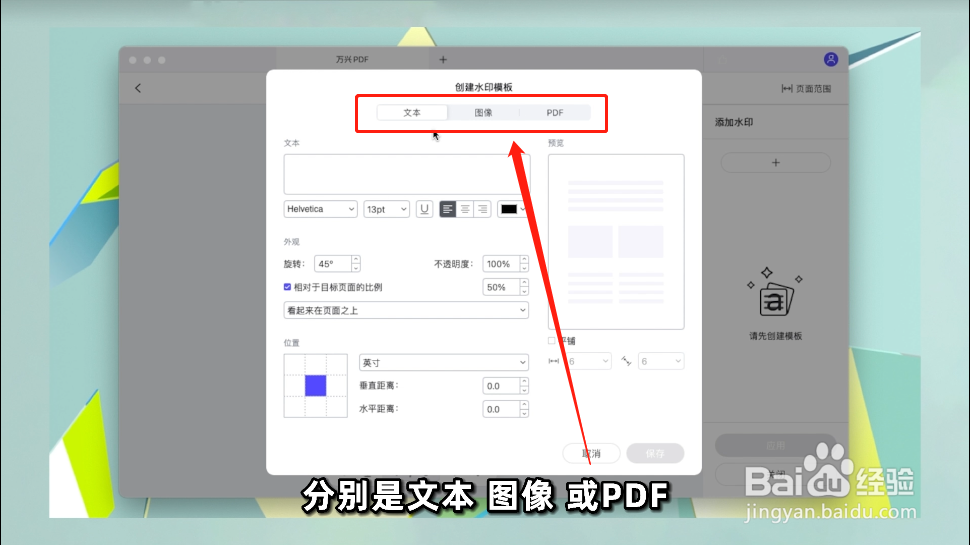Adjust the 水平距离 stepper

[524, 409]
